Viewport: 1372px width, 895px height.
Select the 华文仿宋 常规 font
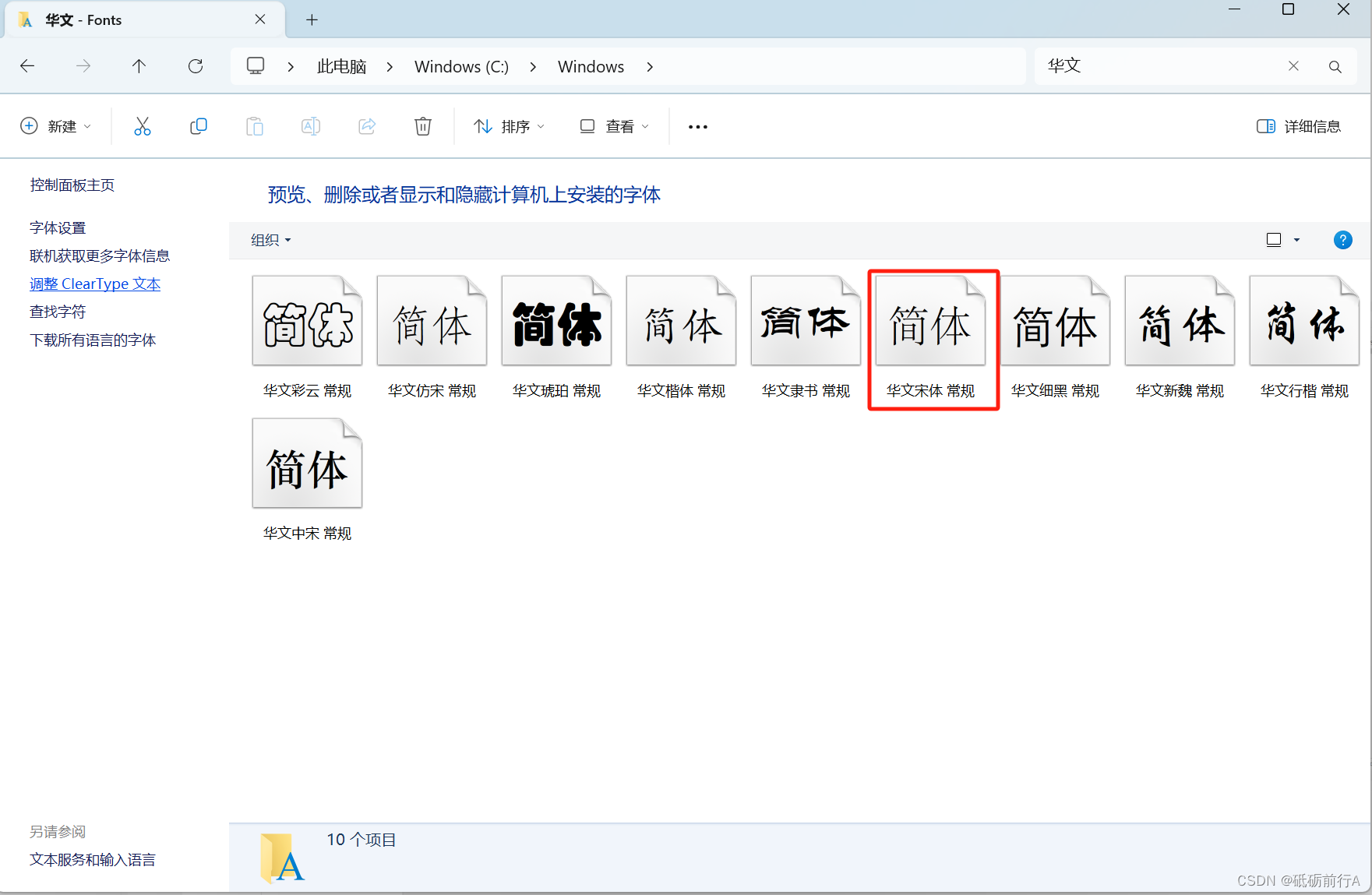click(432, 337)
